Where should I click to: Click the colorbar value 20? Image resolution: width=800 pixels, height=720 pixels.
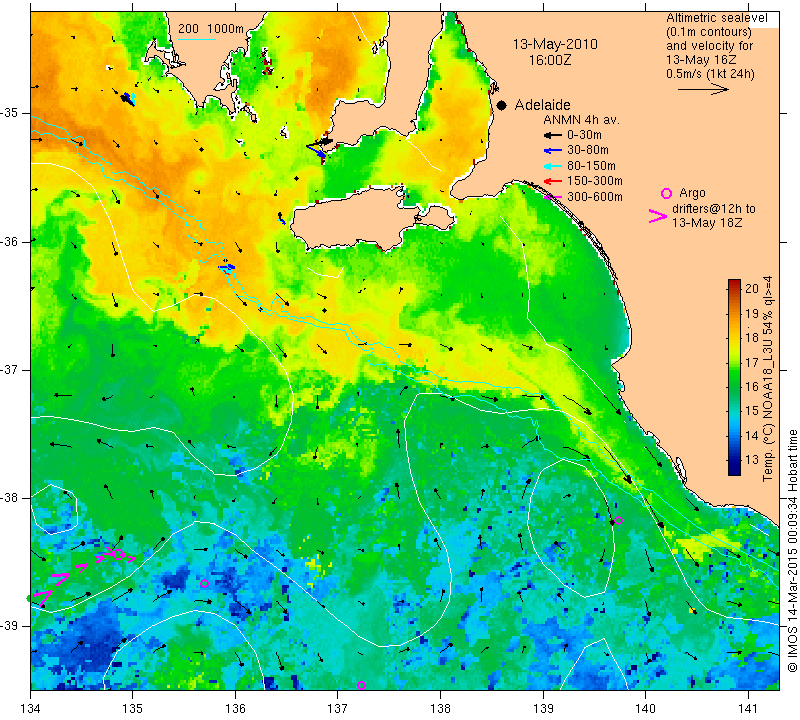[x=752, y=289]
